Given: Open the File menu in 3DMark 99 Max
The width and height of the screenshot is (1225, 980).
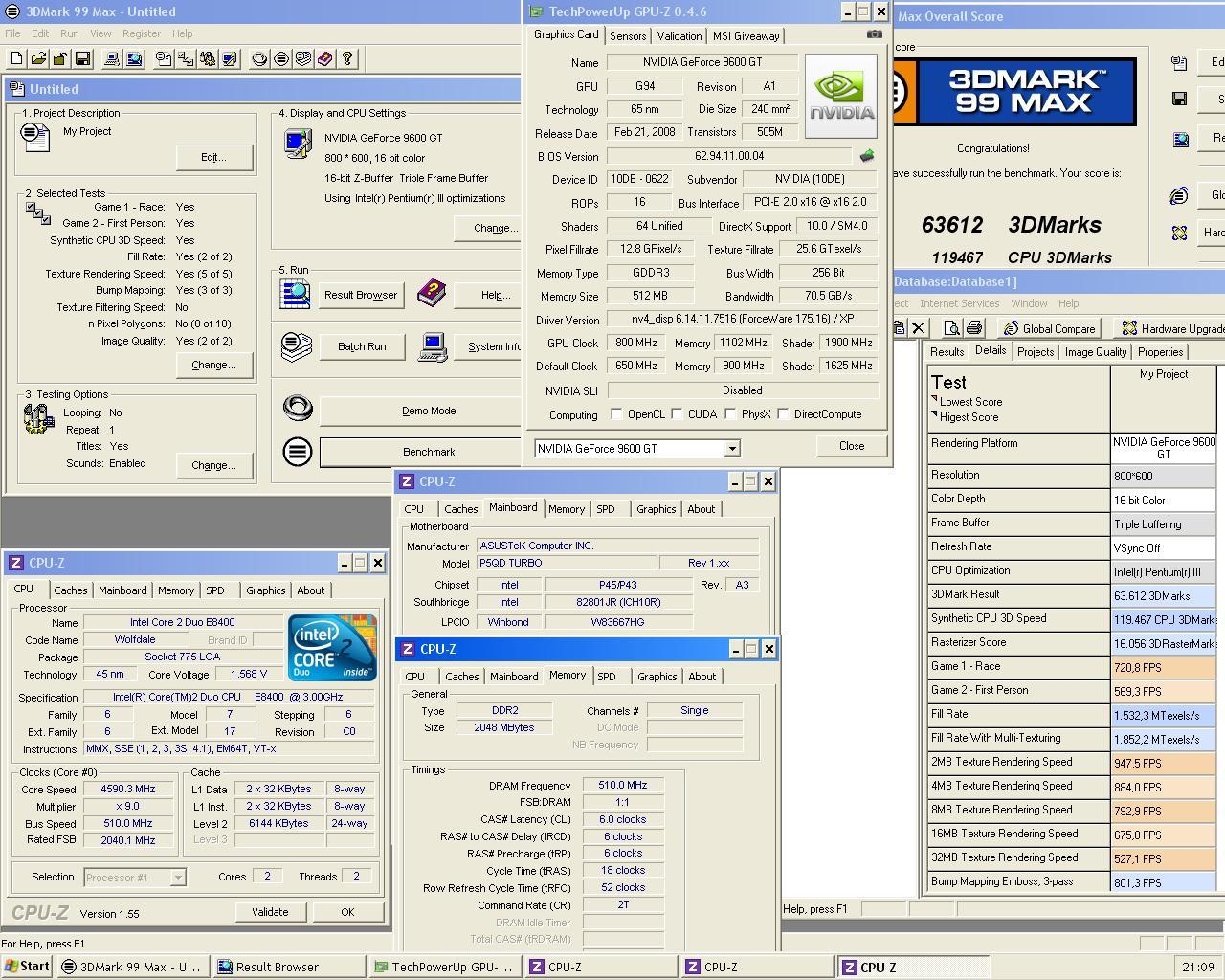Looking at the screenshot, I should (12, 33).
